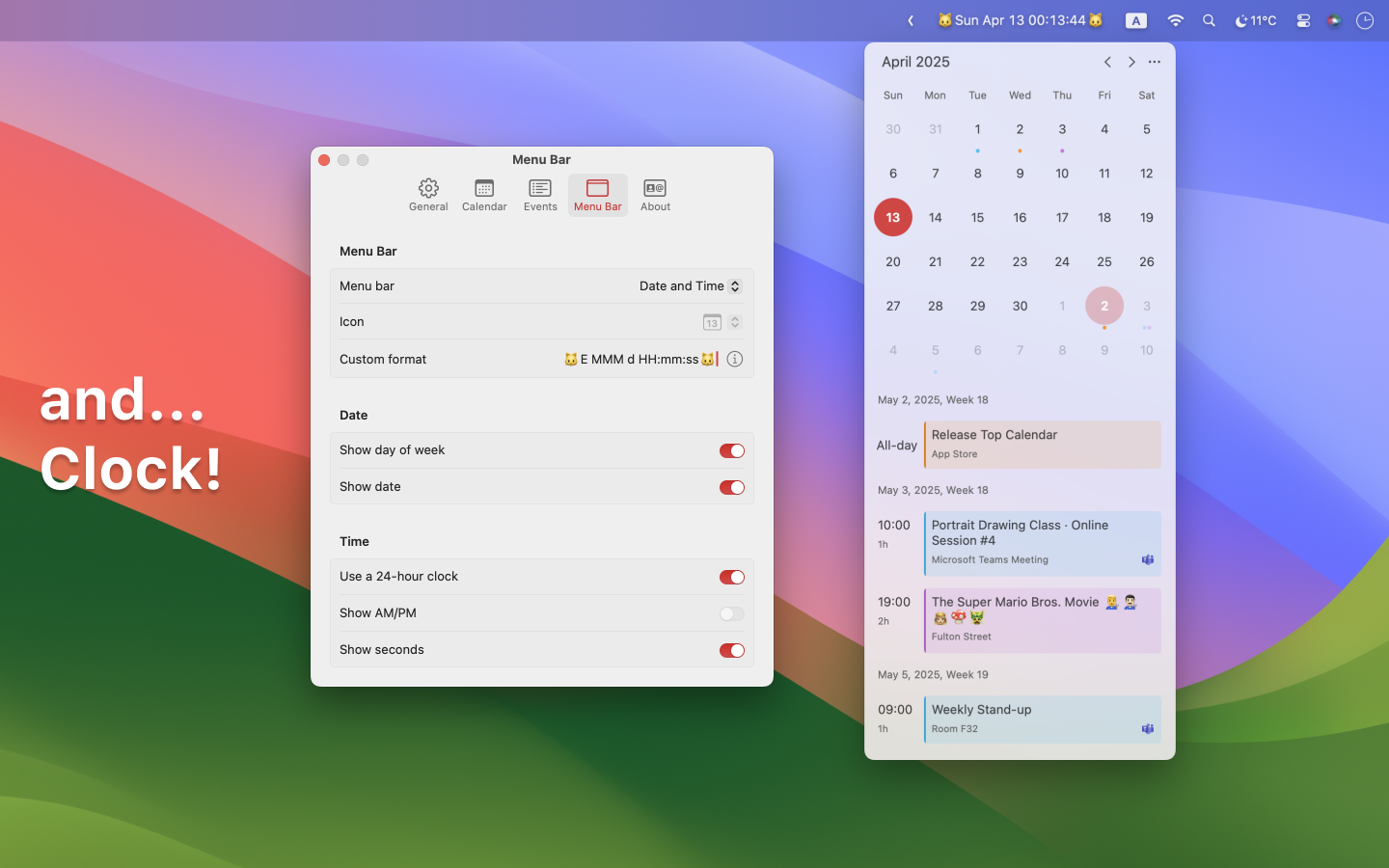Expand hidden menu bar items chevron
The image size is (1389, 868).
(x=911, y=20)
